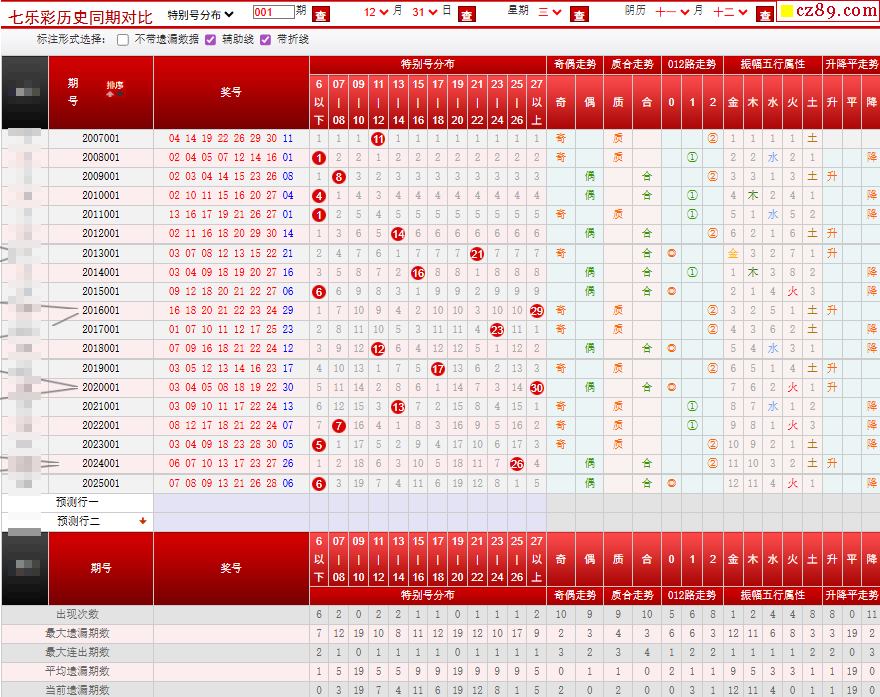
Task: Click the yellow square beside cz89.com
Action: (786, 12)
